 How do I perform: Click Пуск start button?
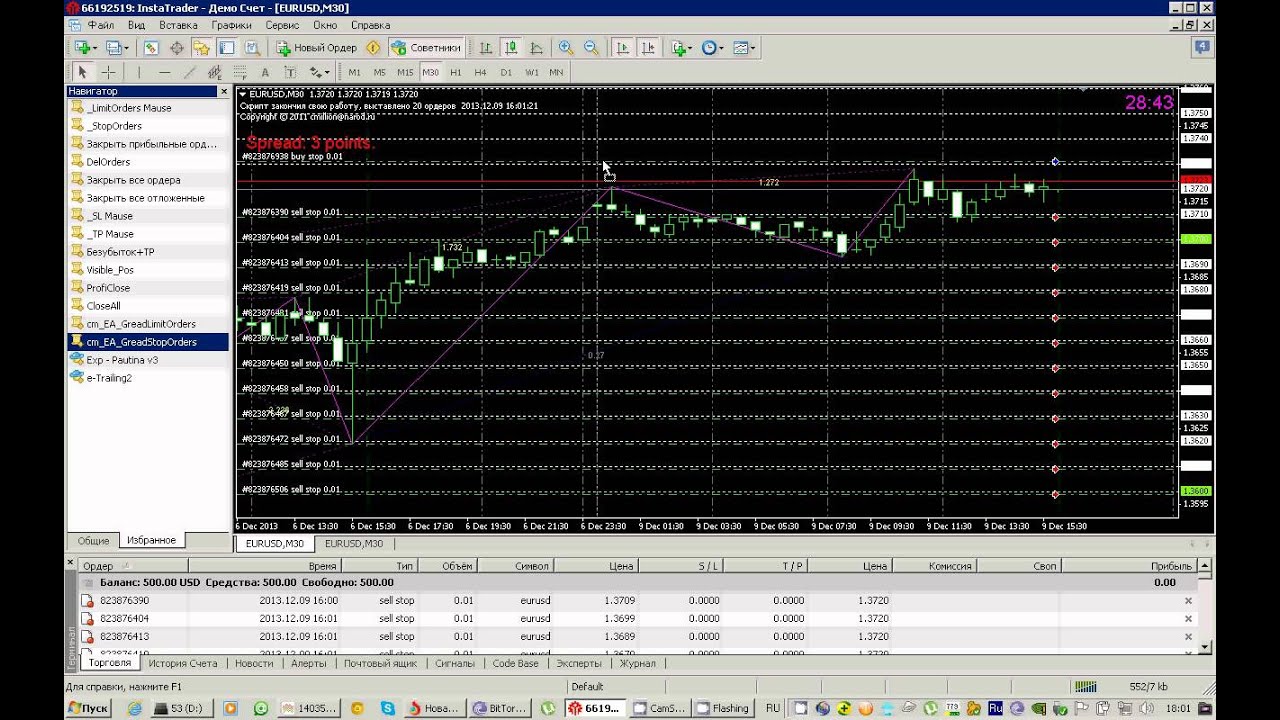coord(89,708)
